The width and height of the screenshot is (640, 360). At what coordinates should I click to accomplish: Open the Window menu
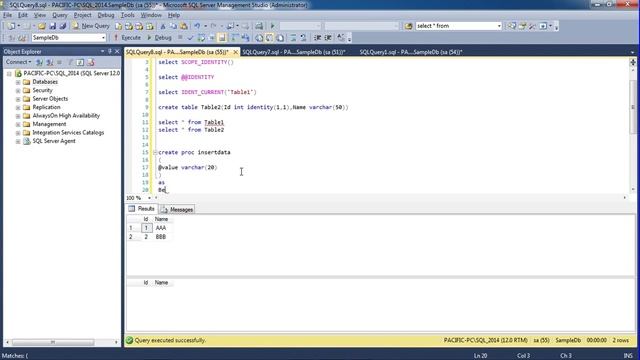pyautogui.click(x=151, y=15)
